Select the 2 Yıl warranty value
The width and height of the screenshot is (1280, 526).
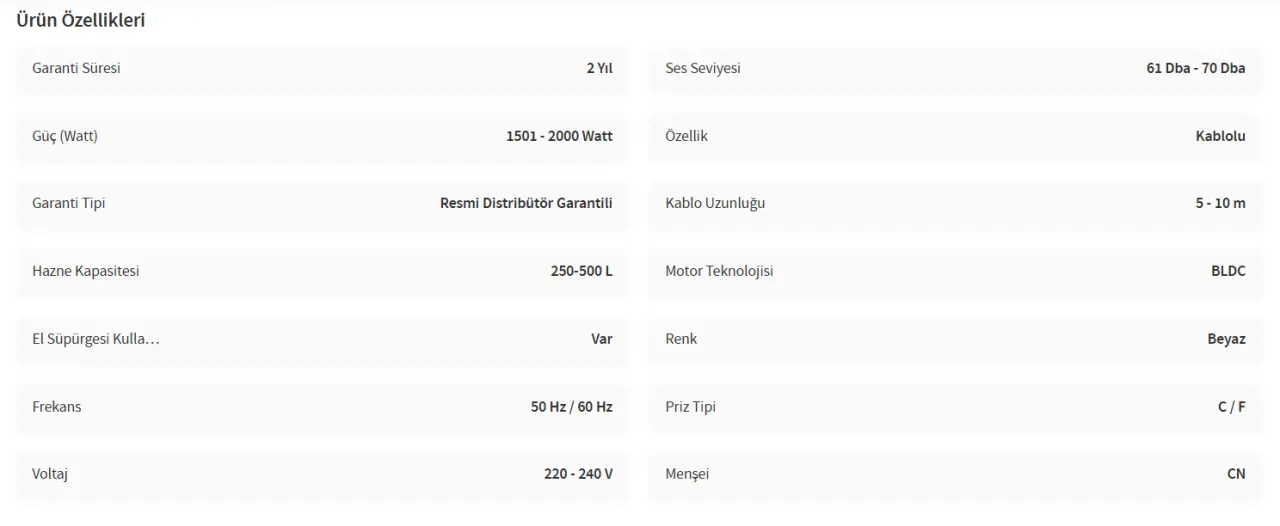599,68
